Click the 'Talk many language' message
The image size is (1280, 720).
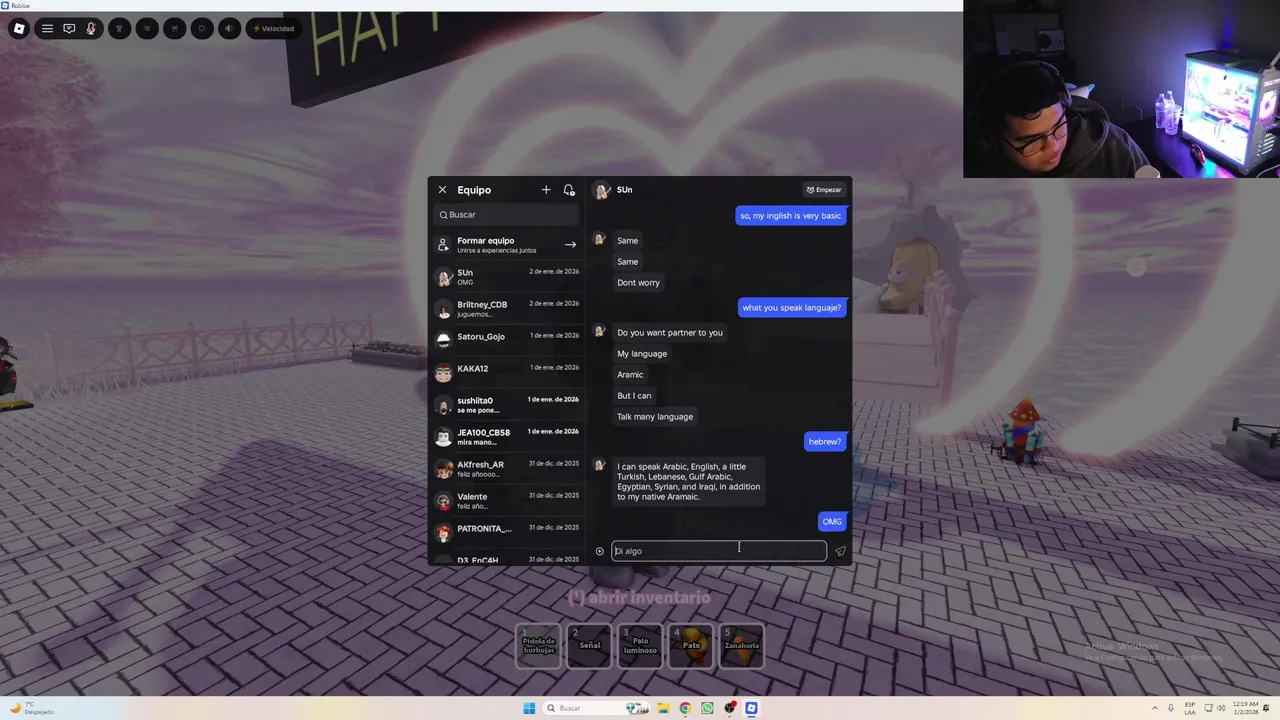click(655, 417)
